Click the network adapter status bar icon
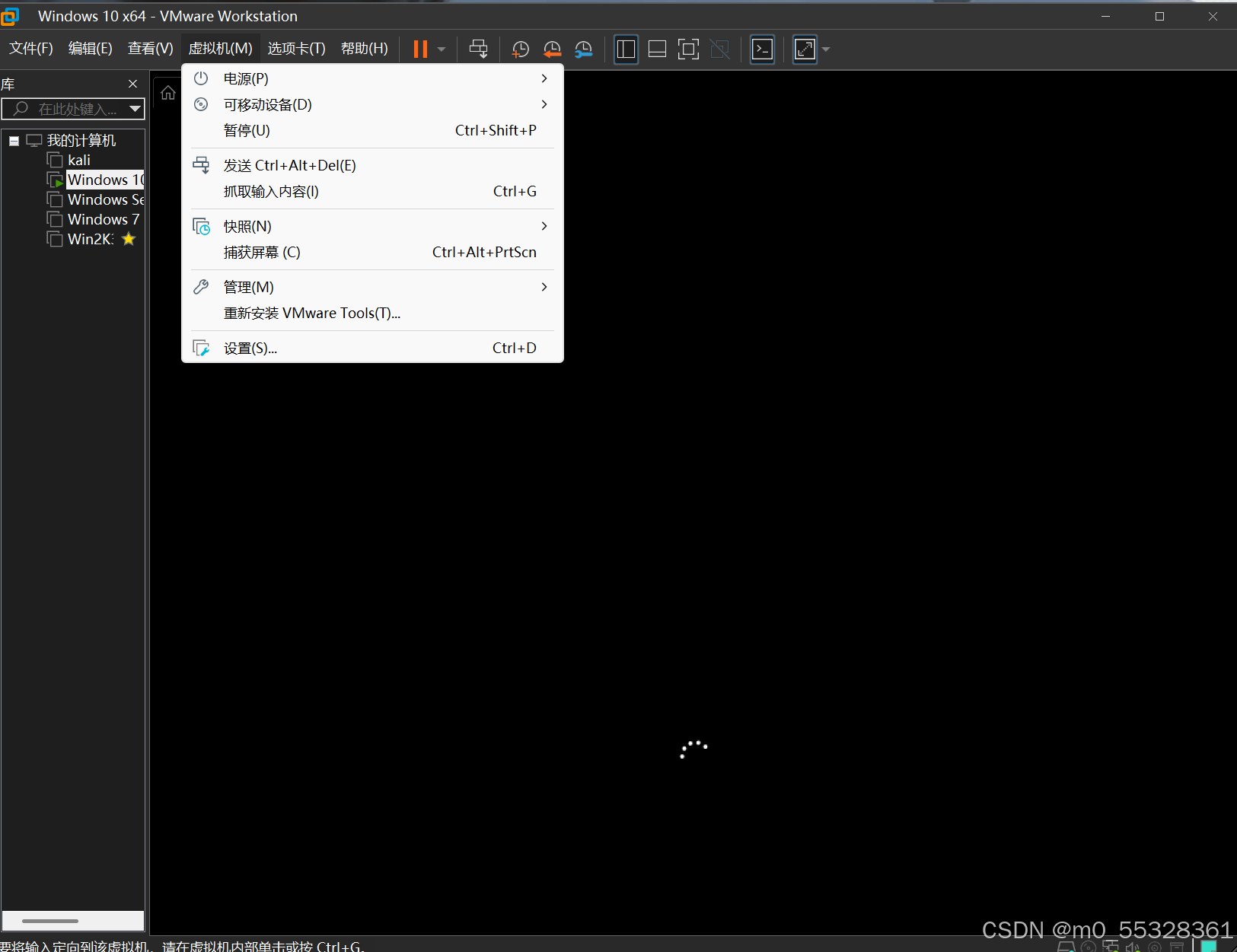1237x952 pixels. click(1111, 947)
